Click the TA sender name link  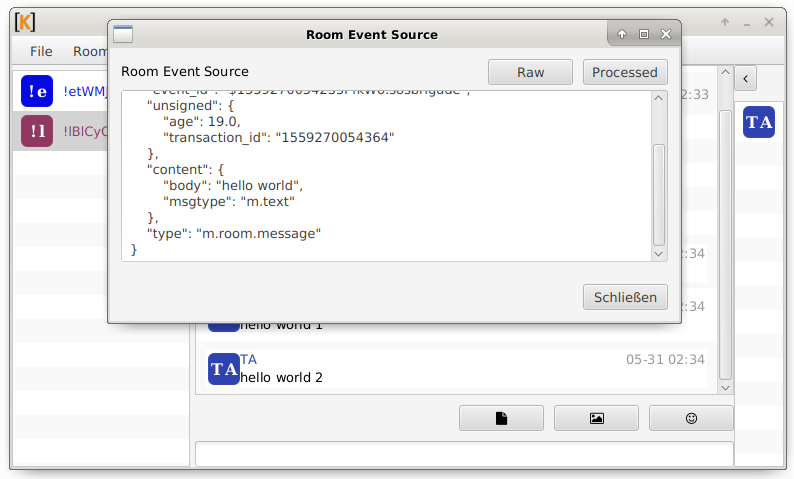249,359
